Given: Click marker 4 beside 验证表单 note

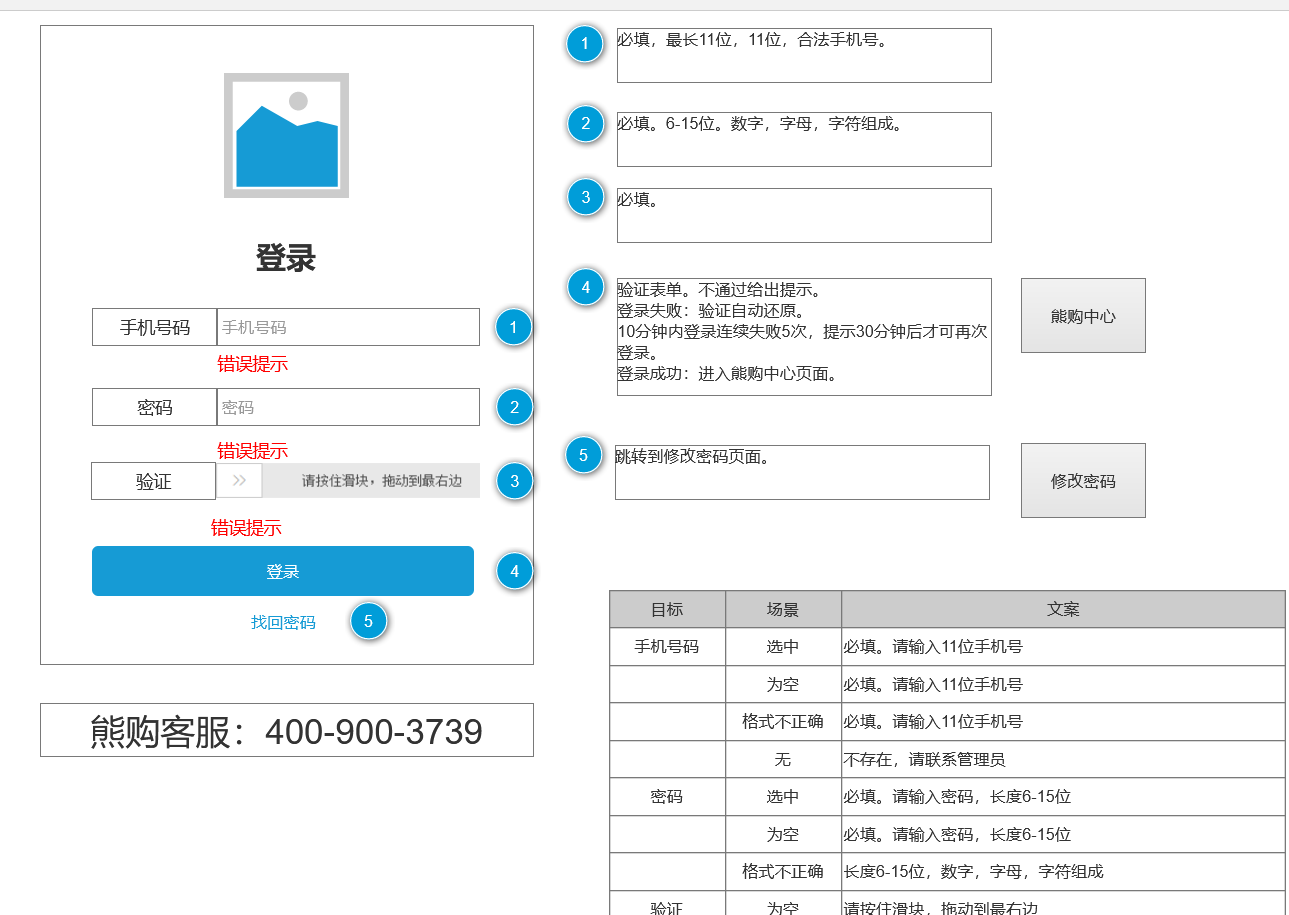Looking at the screenshot, I should coord(585,288).
